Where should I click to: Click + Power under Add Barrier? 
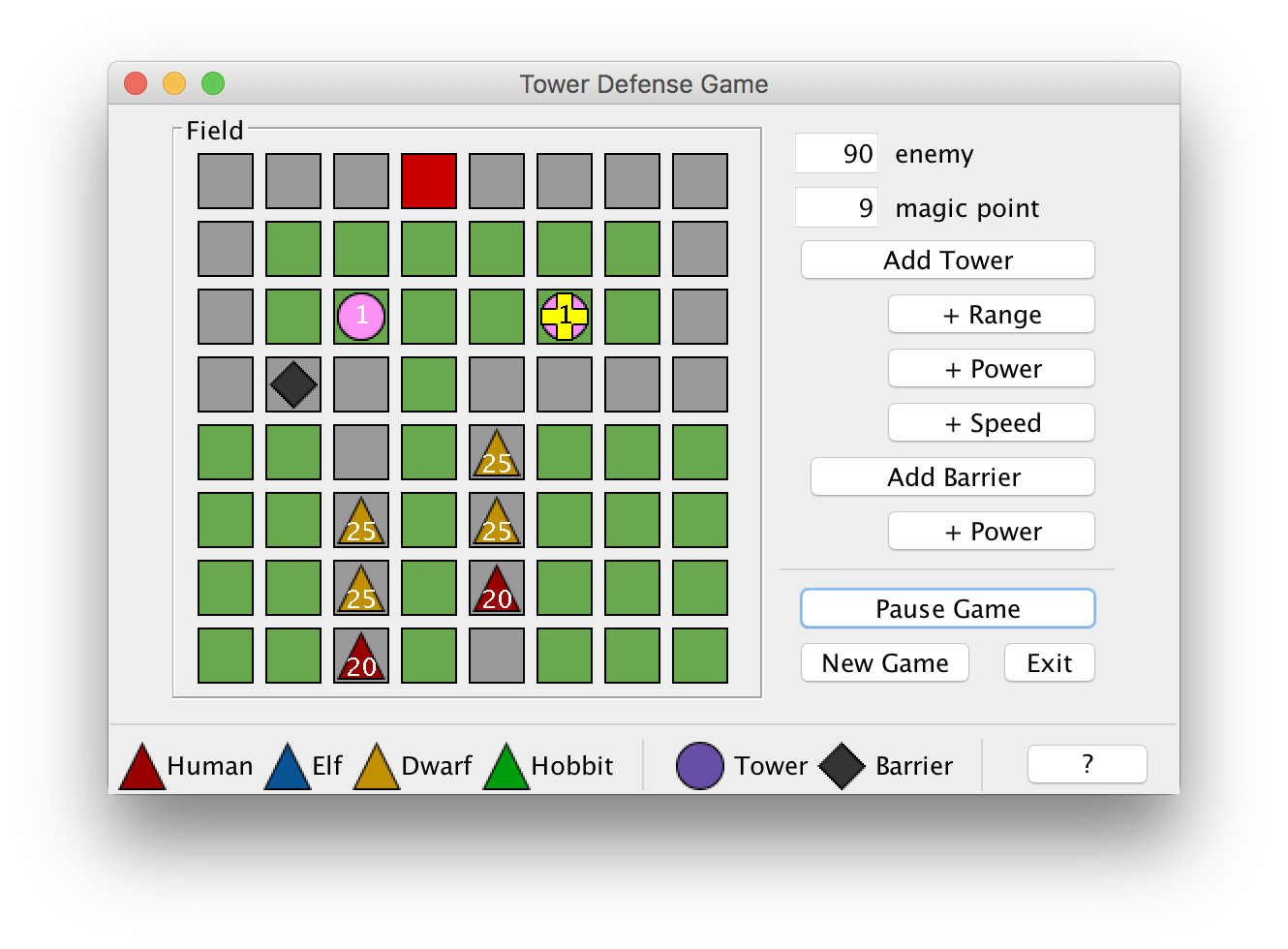point(991,531)
